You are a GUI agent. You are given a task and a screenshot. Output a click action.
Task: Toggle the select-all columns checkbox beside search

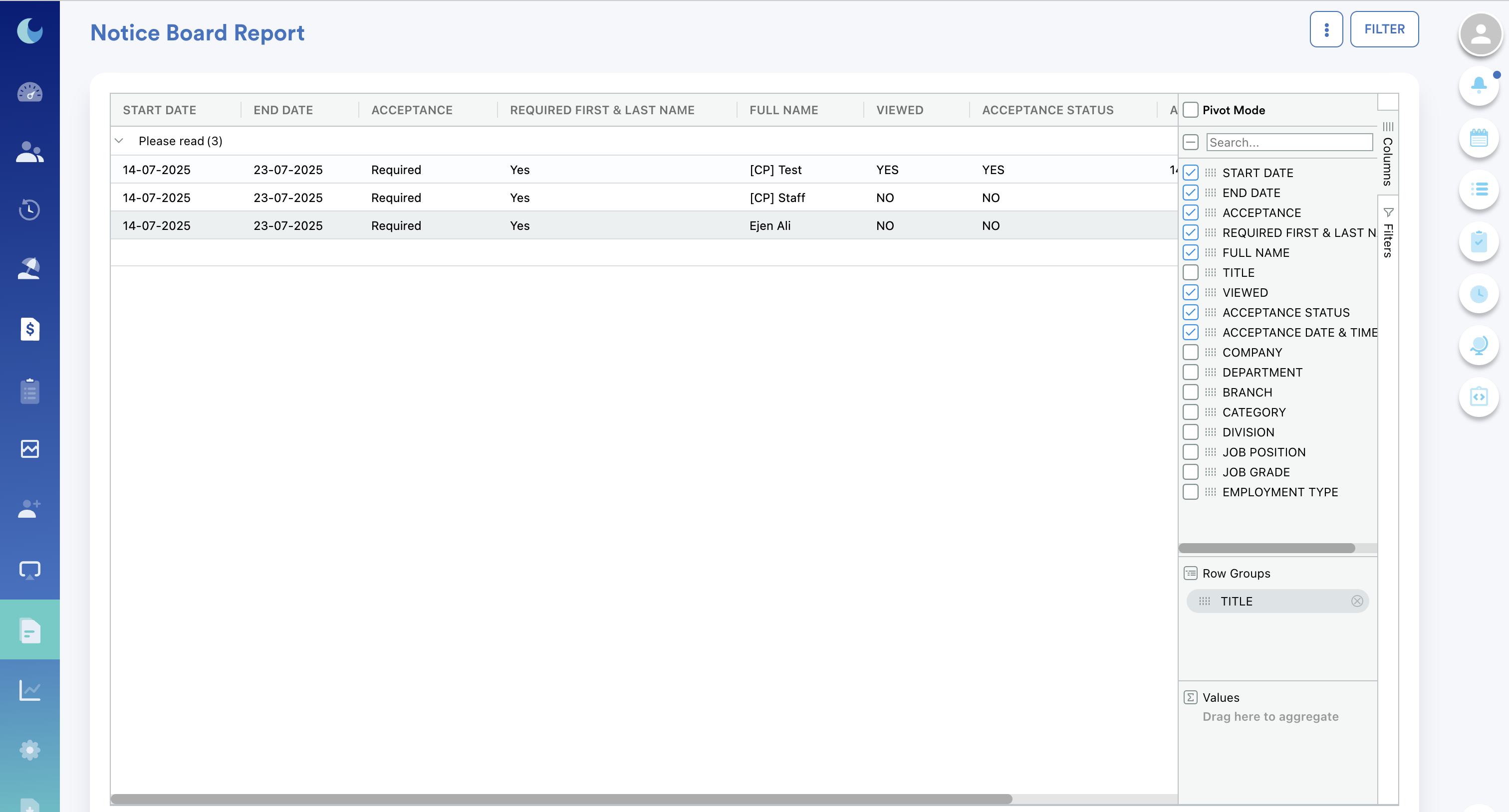[1190, 142]
